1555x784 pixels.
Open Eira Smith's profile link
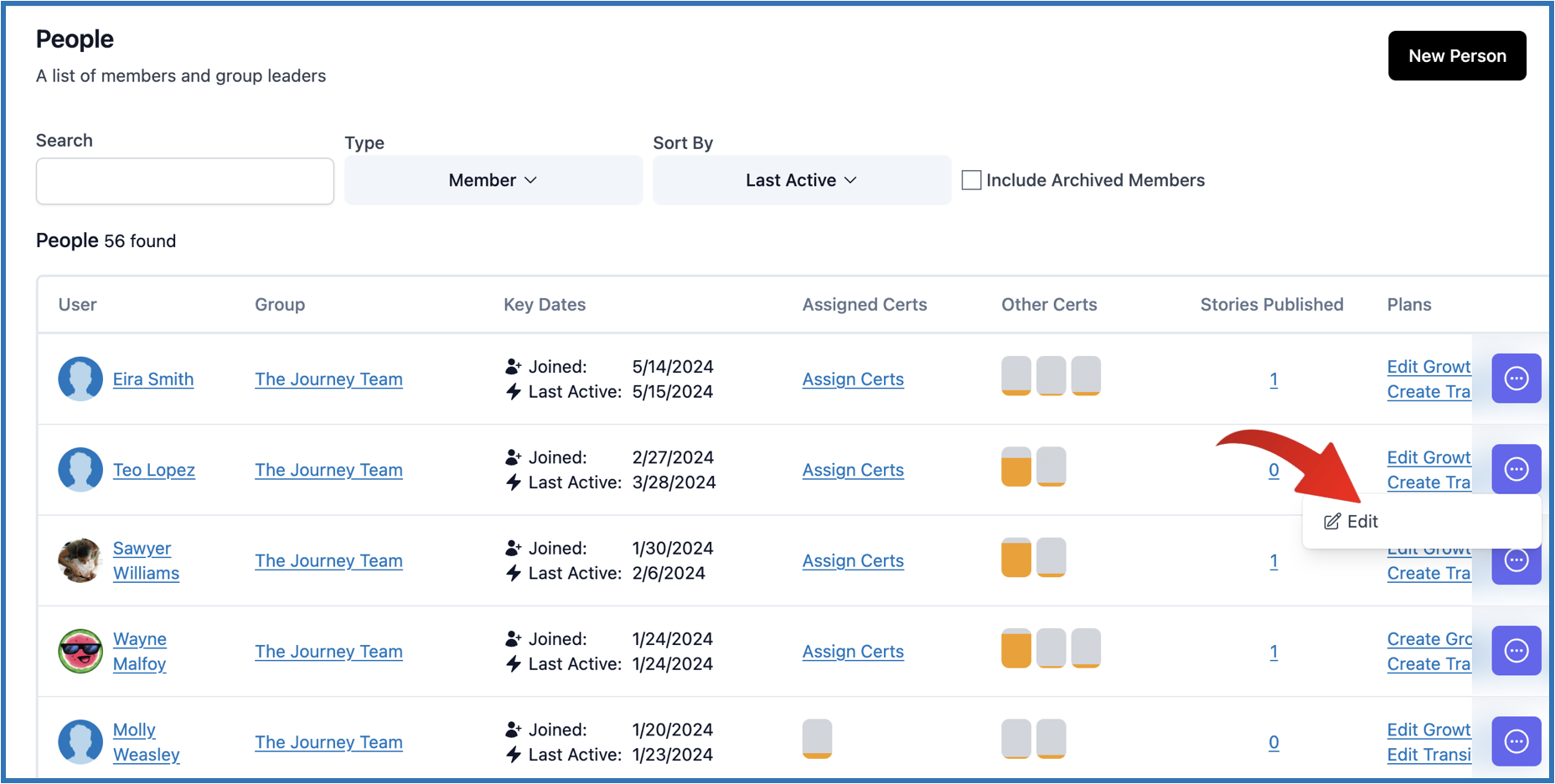[153, 379]
